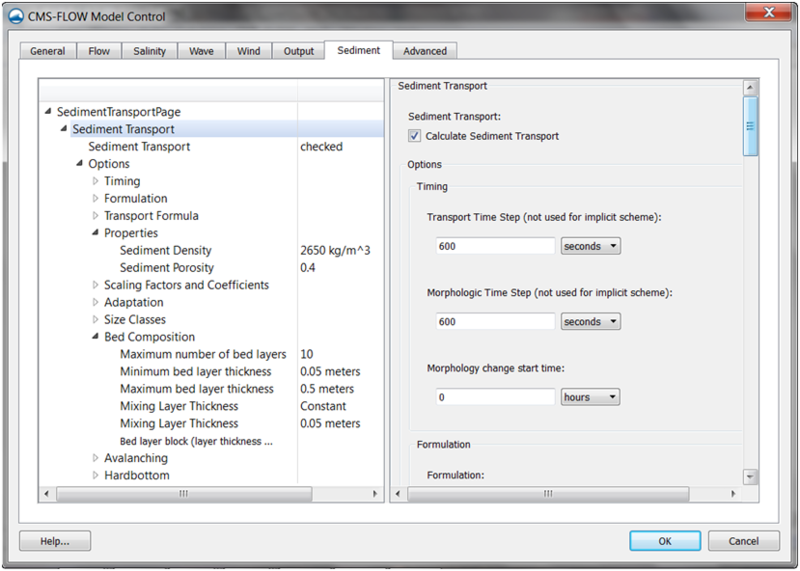Uncheck Calculate Sediment Transport checkbox

pyautogui.click(x=414, y=136)
